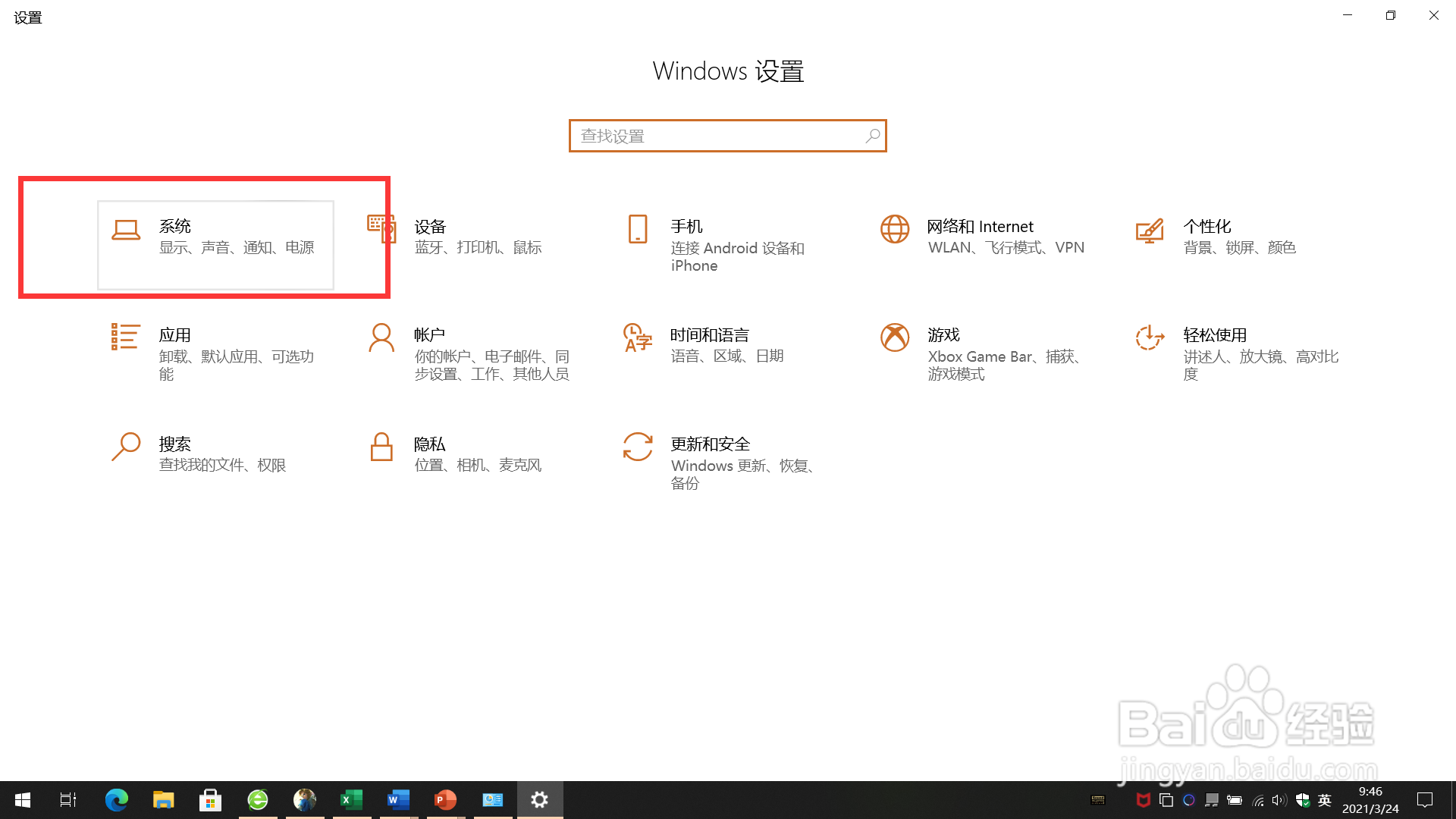Open Action Center notifications
The image size is (1456, 819).
click(1424, 800)
